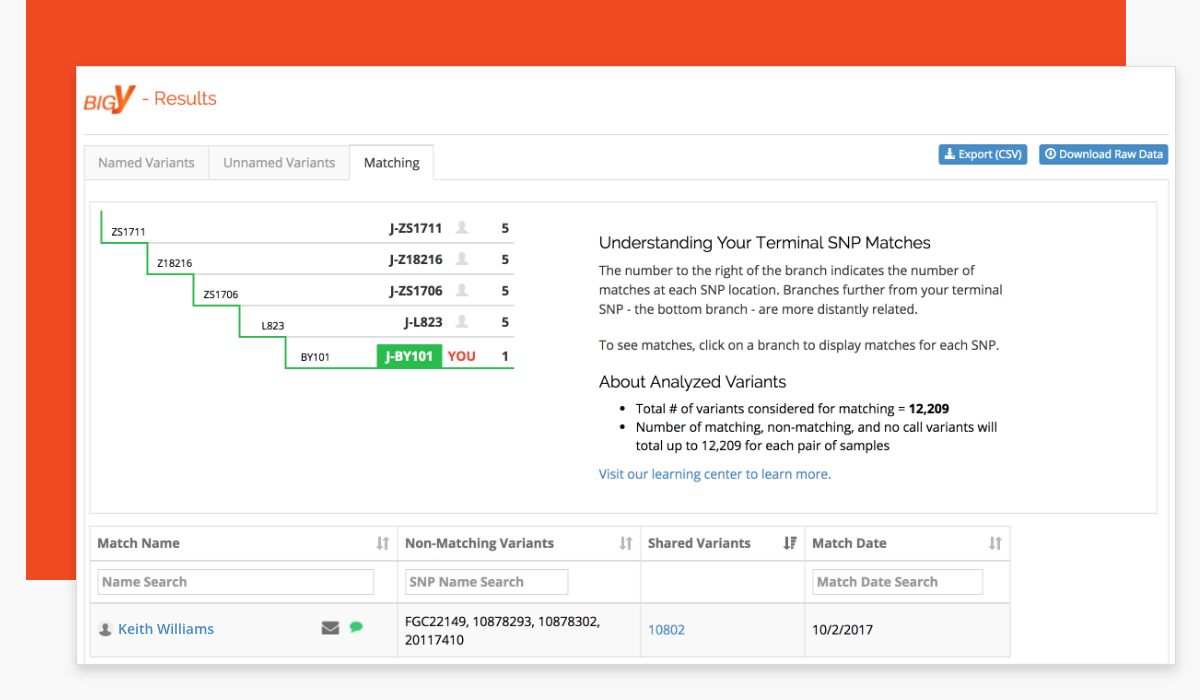Focus the Name Search field
This screenshot has height=700, width=1200.
(x=236, y=582)
